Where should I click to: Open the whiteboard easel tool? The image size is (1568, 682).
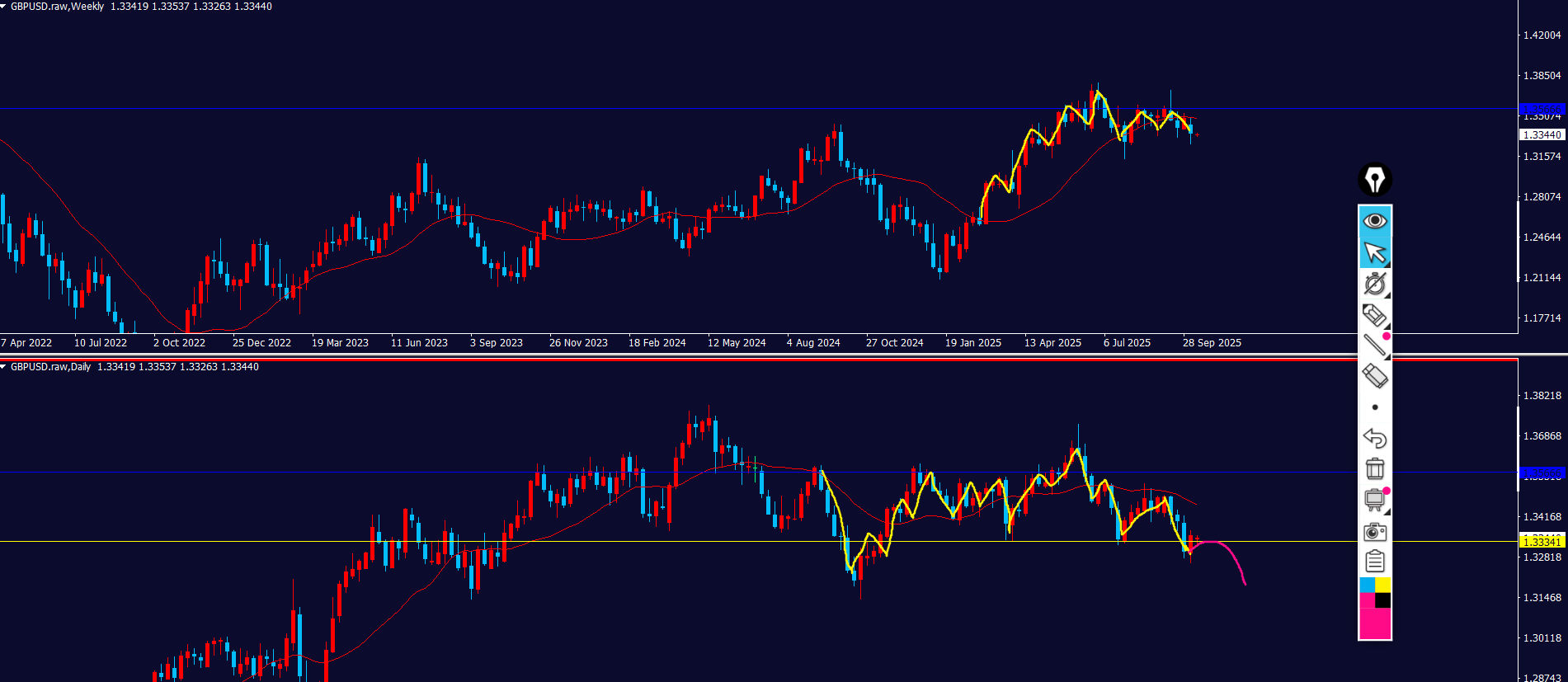coord(1374,500)
